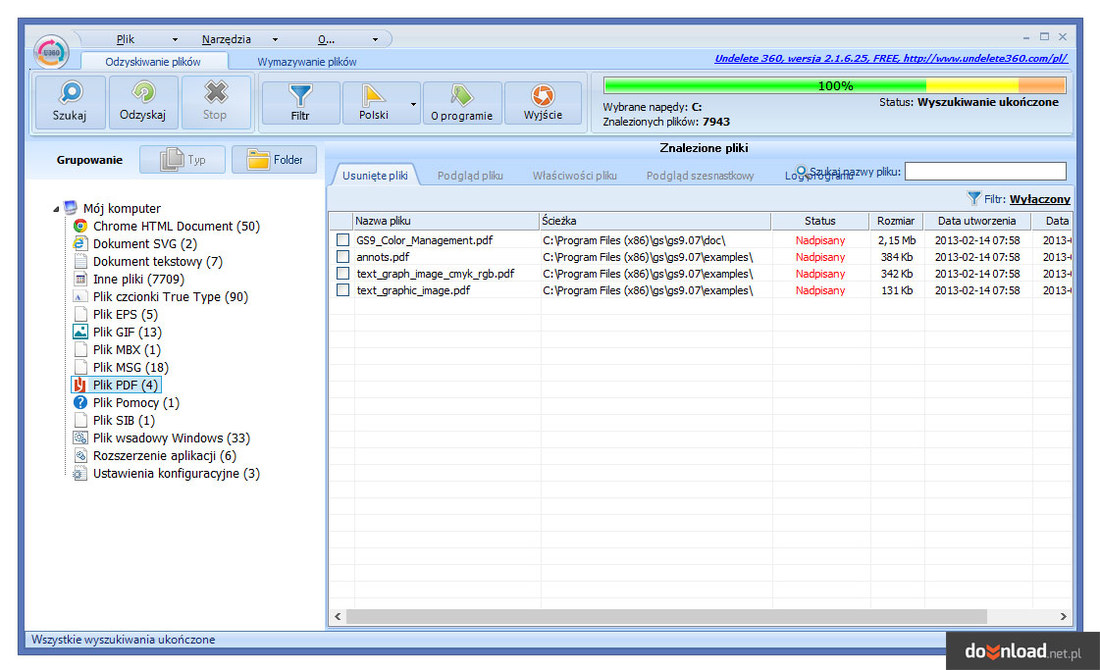Image resolution: width=1100 pixels, height=670 pixels.
Task: Click the Plik wsadowy Windows icon
Action: pos(81,438)
